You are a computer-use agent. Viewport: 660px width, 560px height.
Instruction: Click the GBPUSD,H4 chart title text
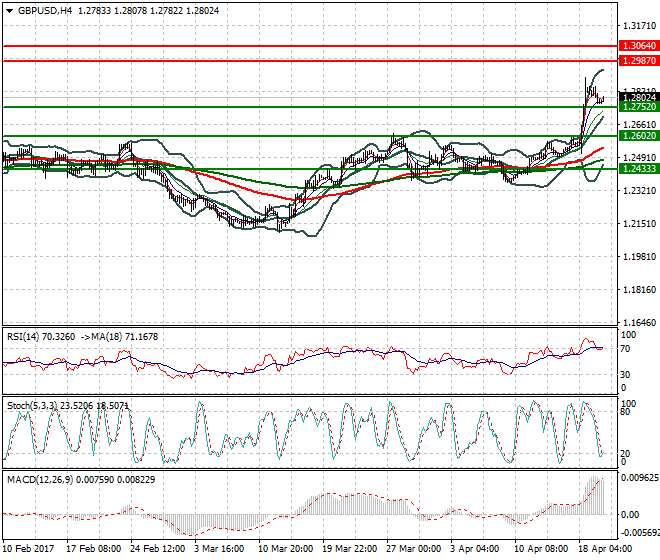45,11
